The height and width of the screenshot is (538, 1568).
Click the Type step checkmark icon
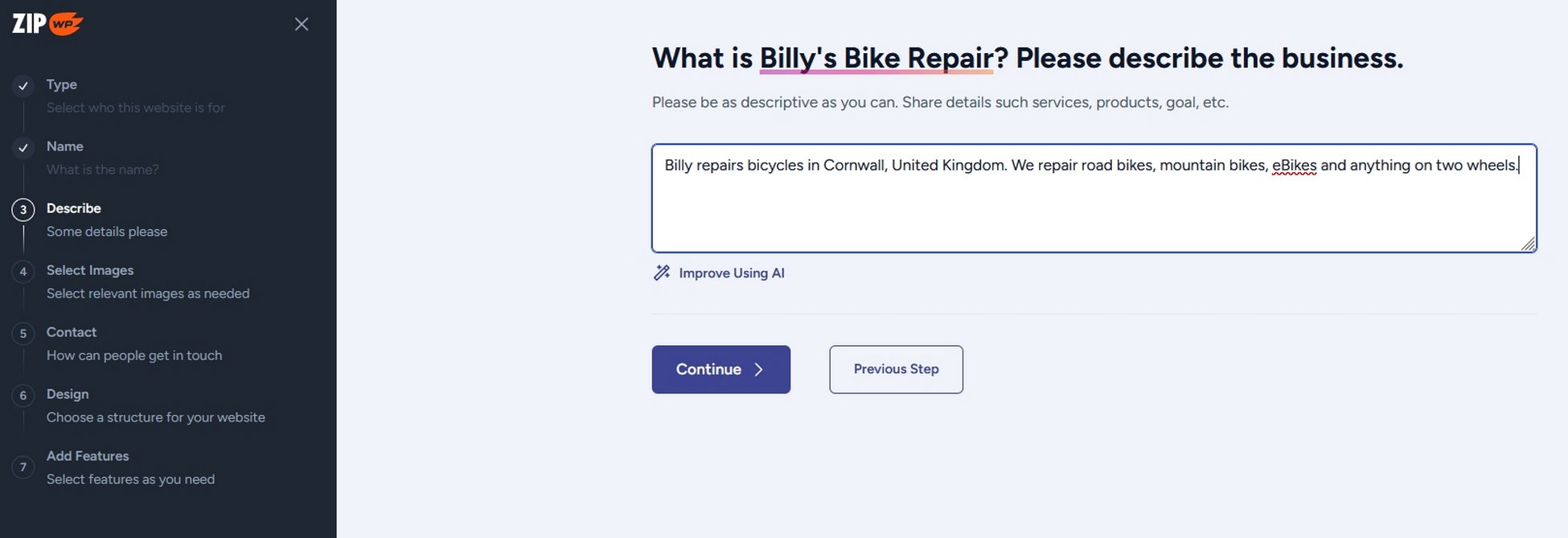point(23,85)
